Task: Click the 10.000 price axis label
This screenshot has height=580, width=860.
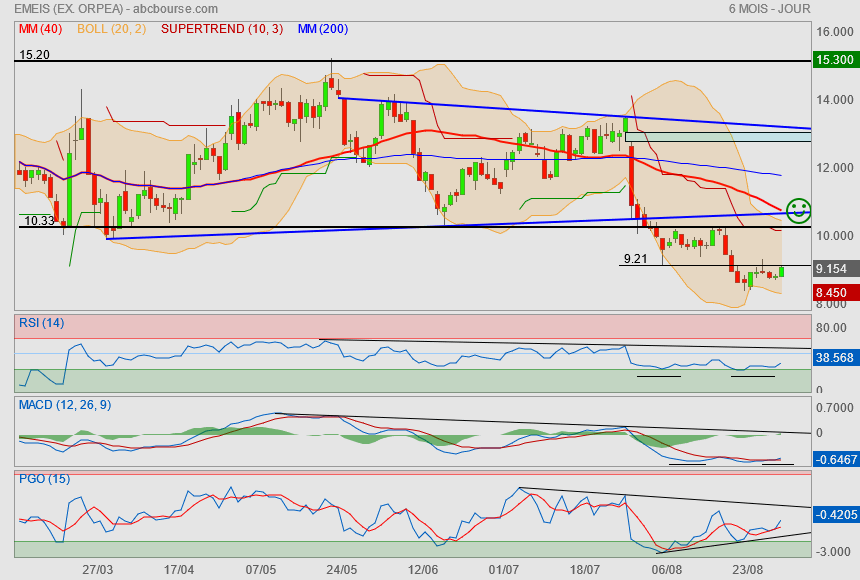Action: pyautogui.click(x=835, y=236)
